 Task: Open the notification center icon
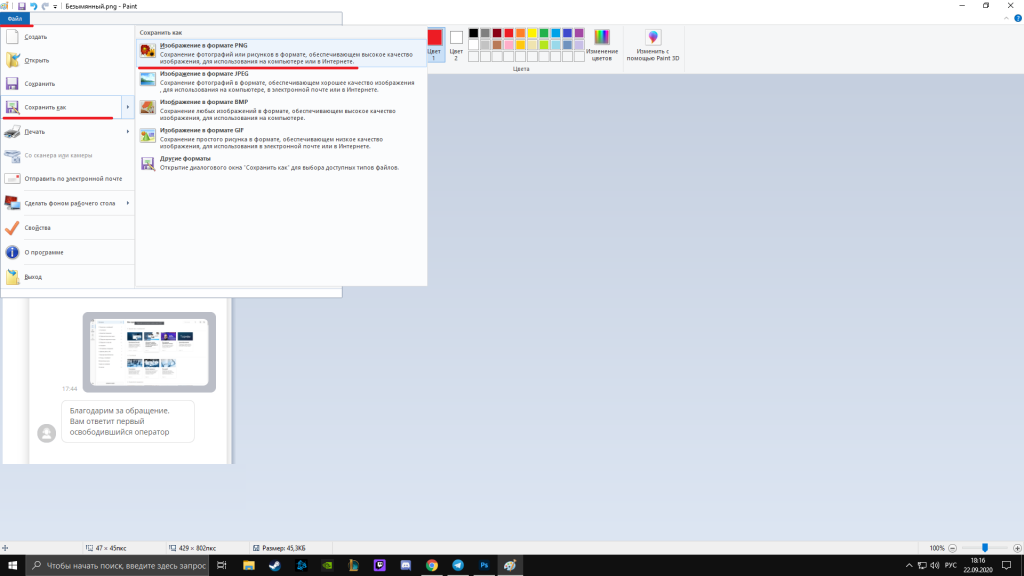tap(1007, 566)
